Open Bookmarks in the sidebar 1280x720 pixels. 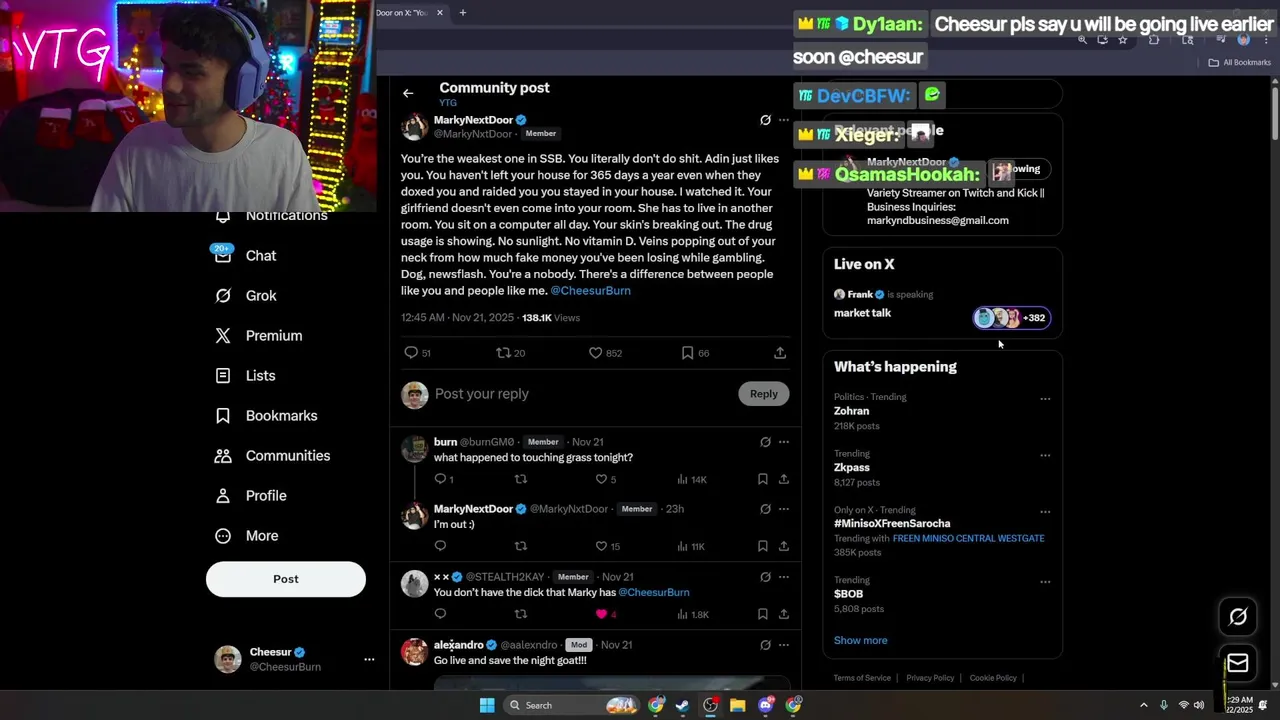click(267, 416)
